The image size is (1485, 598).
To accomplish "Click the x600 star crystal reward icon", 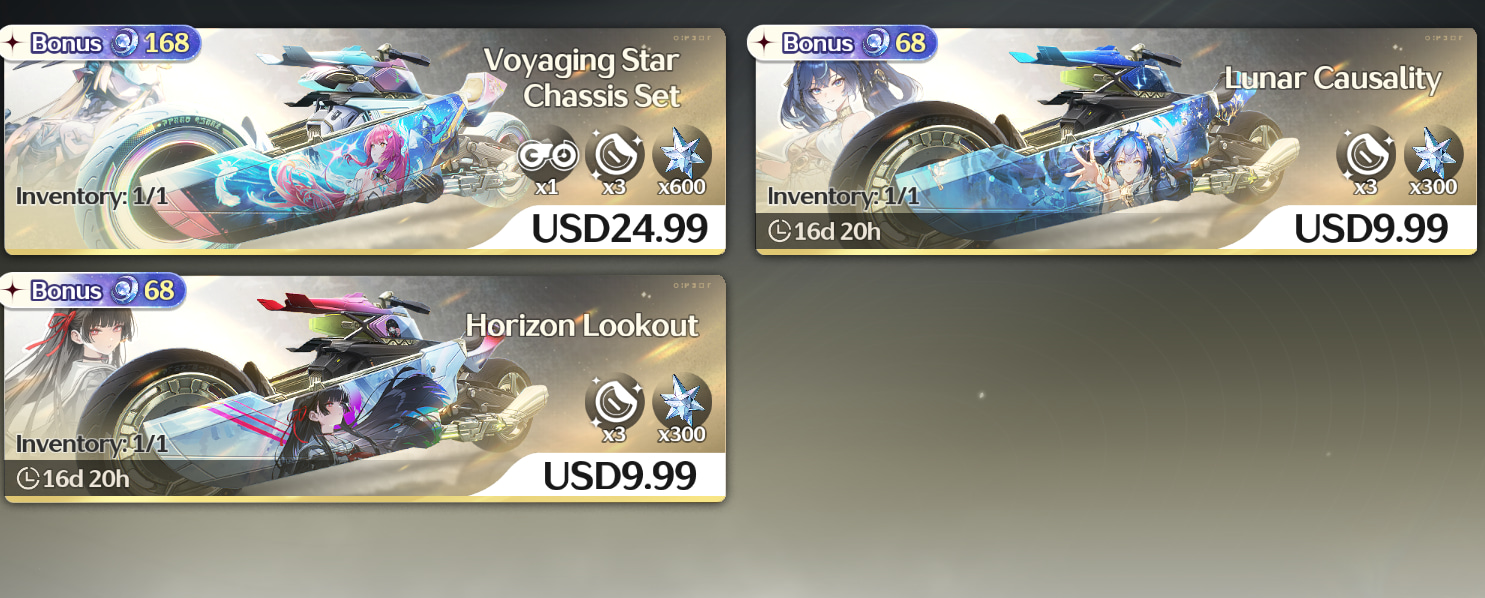I will point(682,155).
